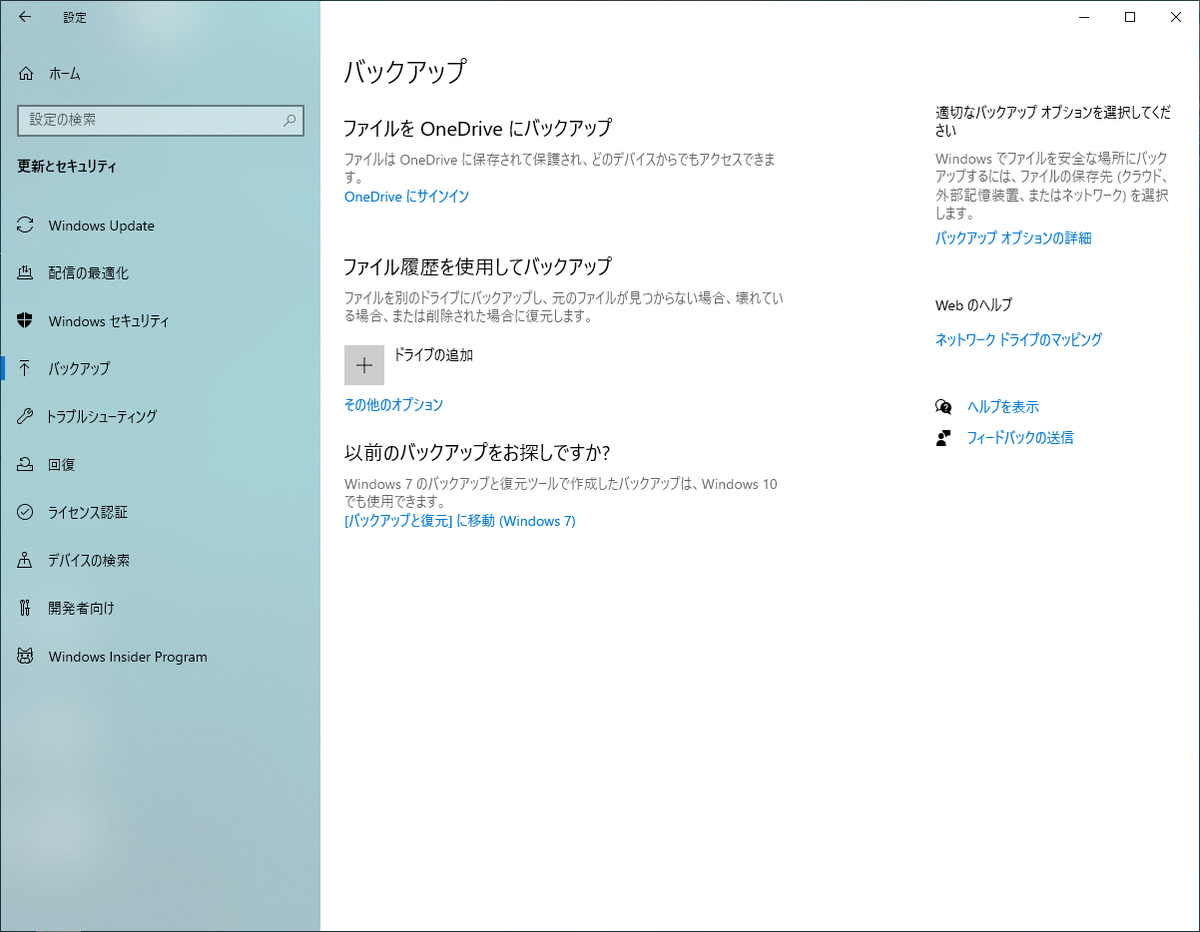Viewport: 1200px width, 932px height.
Task: Open その他のオプション link
Action: 393,404
